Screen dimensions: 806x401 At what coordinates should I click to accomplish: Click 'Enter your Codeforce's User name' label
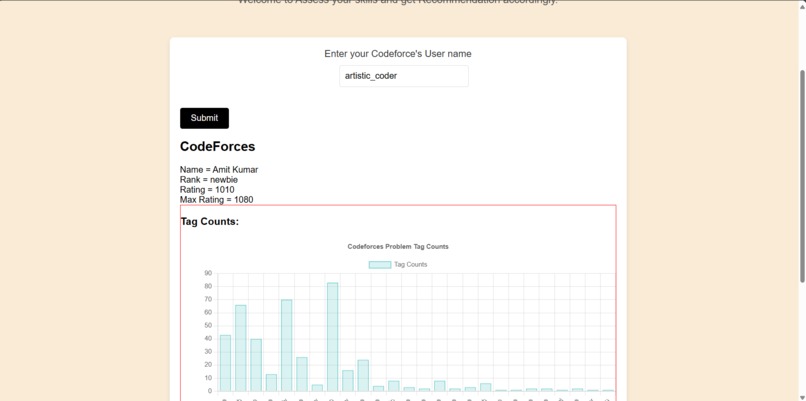pos(398,54)
